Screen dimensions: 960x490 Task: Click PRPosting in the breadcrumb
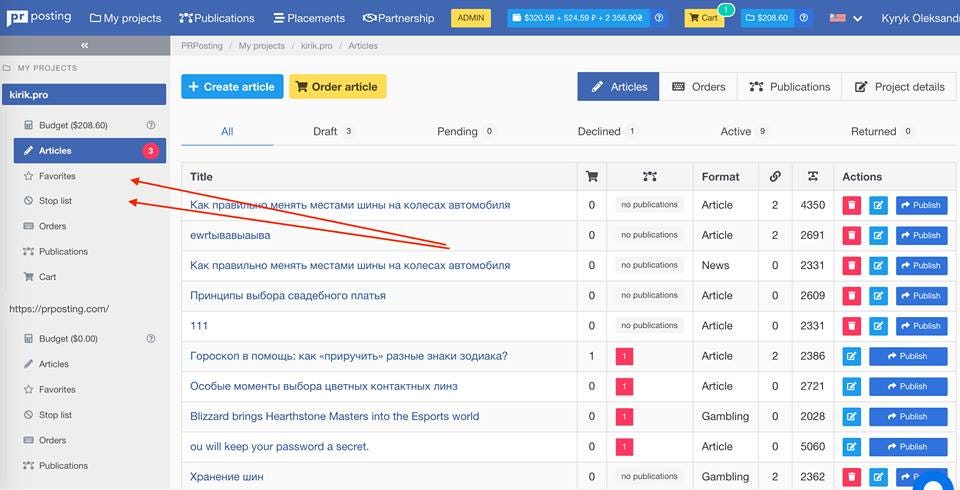(x=202, y=46)
